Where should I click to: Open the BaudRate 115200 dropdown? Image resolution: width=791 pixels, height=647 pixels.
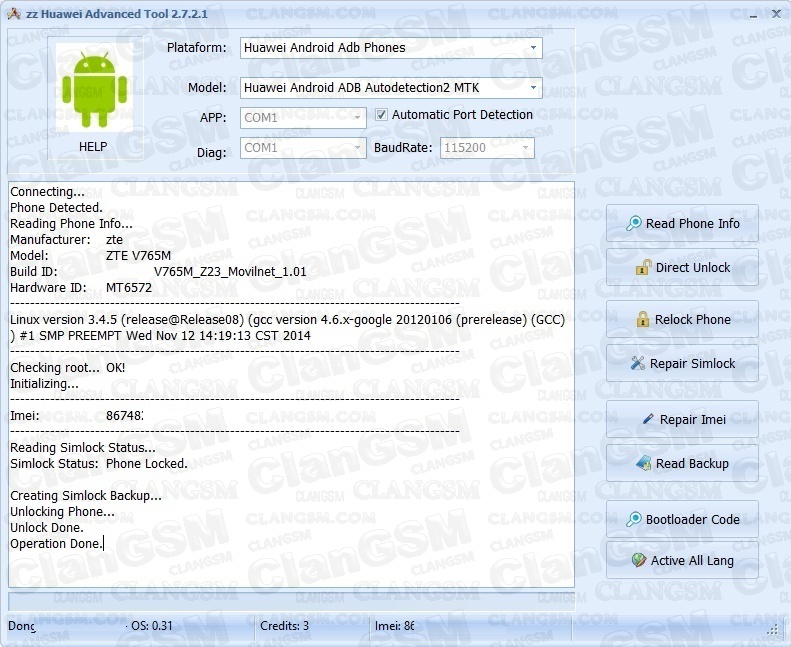(525, 148)
